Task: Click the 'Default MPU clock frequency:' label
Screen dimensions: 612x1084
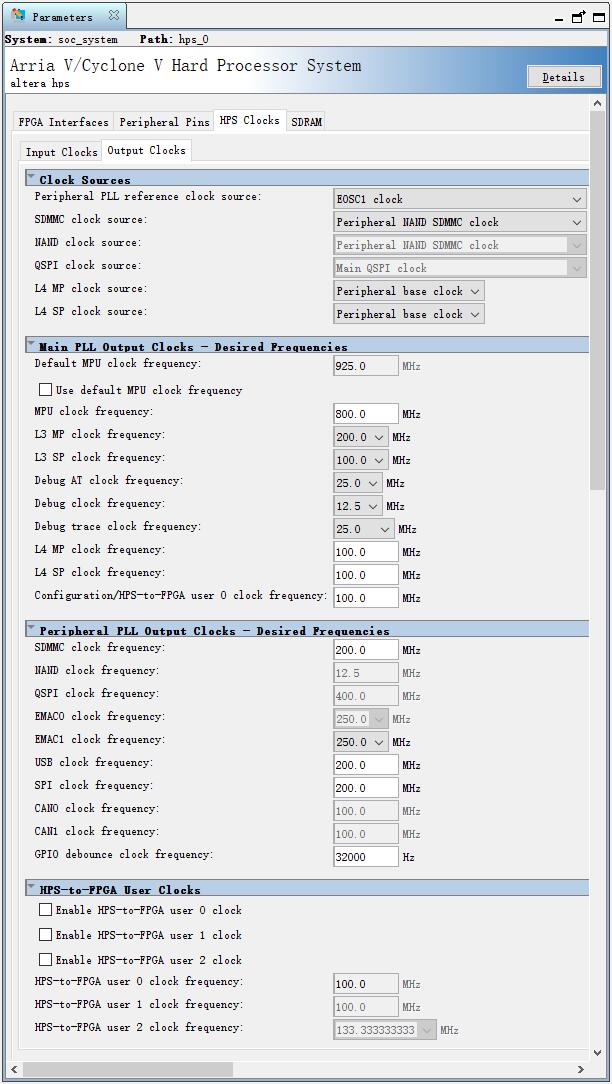Action: pyautogui.click(x=118, y=363)
